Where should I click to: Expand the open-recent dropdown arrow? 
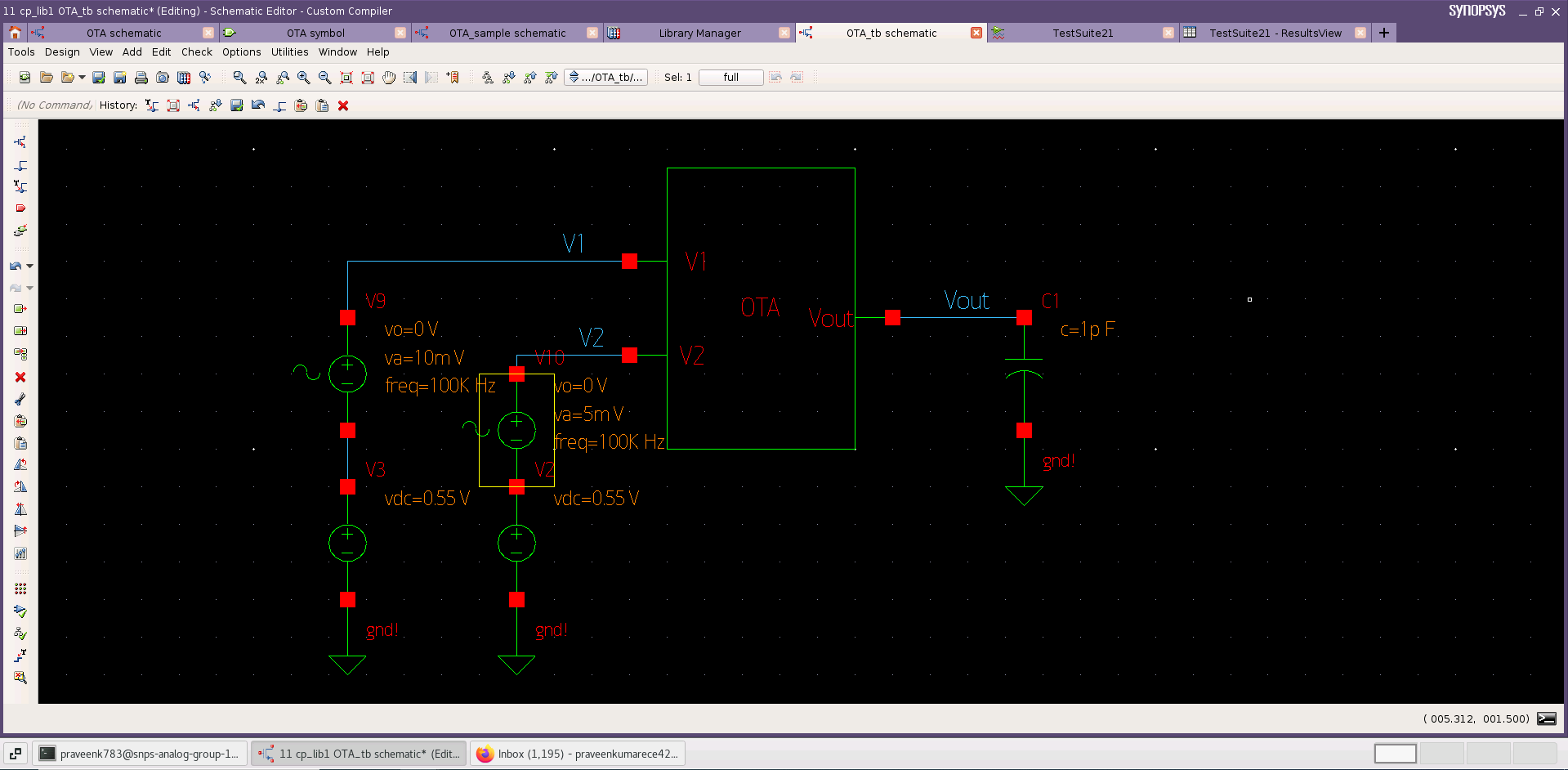(82, 77)
